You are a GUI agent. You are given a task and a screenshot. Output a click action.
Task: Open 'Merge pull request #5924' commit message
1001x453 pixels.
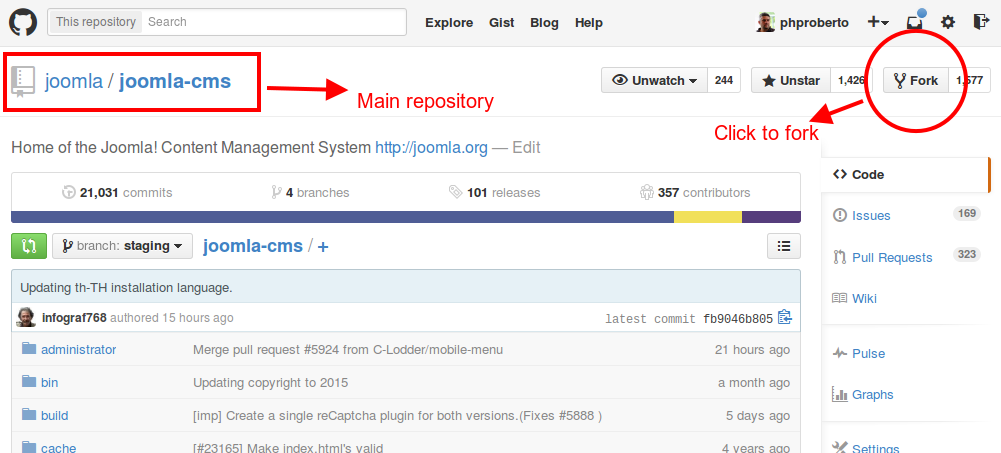pyautogui.click(x=348, y=350)
